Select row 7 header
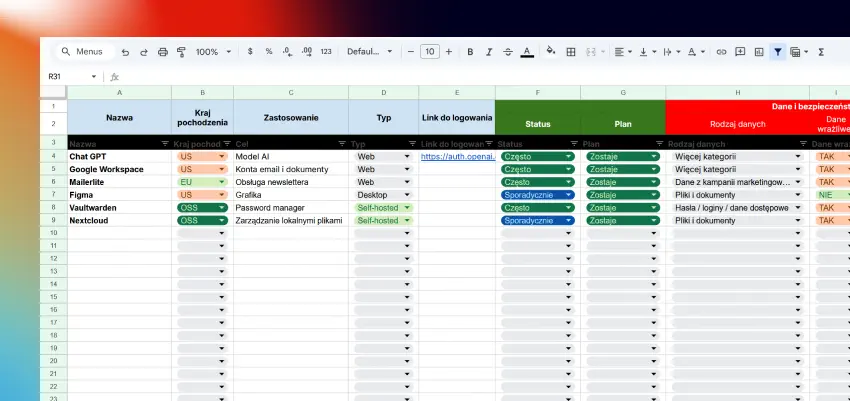 click(x=54, y=195)
